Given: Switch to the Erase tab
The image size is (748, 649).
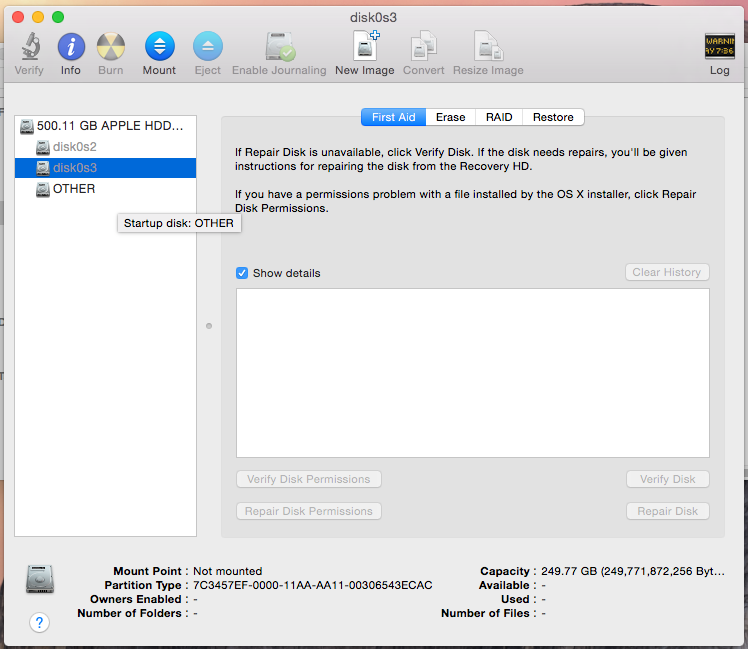Looking at the screenshot, I should (x=450, y=117).
